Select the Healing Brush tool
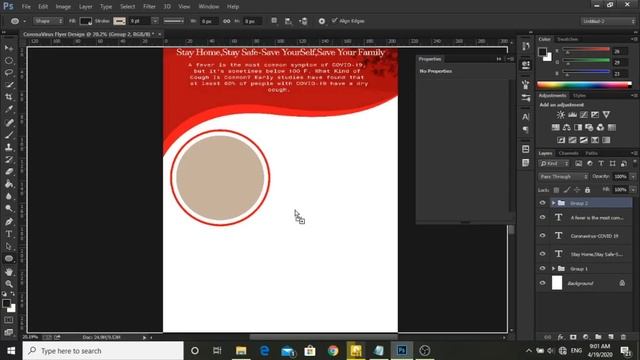Screen dimensions: 640x360 [x=9, y=122]
